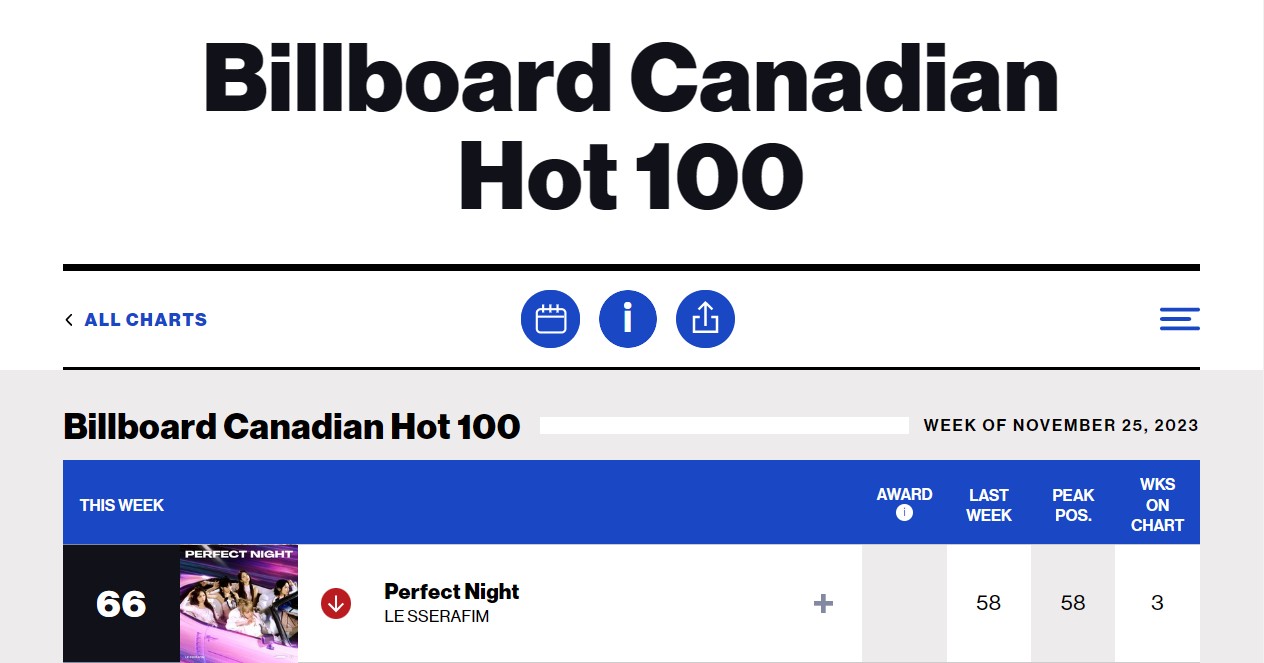
Task: Click the This Week column header
Action: point(122,505)
